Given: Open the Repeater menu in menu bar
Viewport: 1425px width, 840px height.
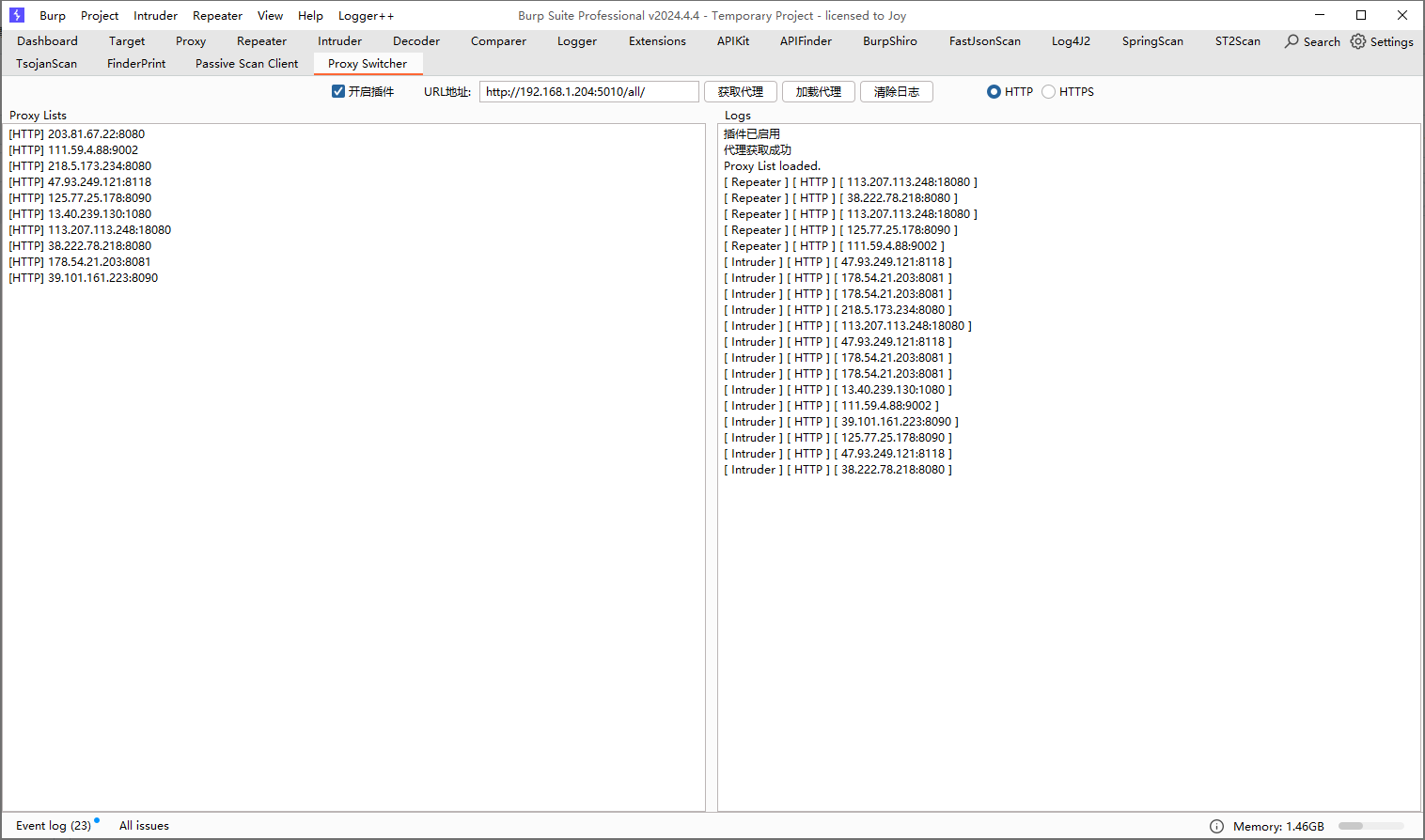Looking at the screenshot, I should pos(217,16).
